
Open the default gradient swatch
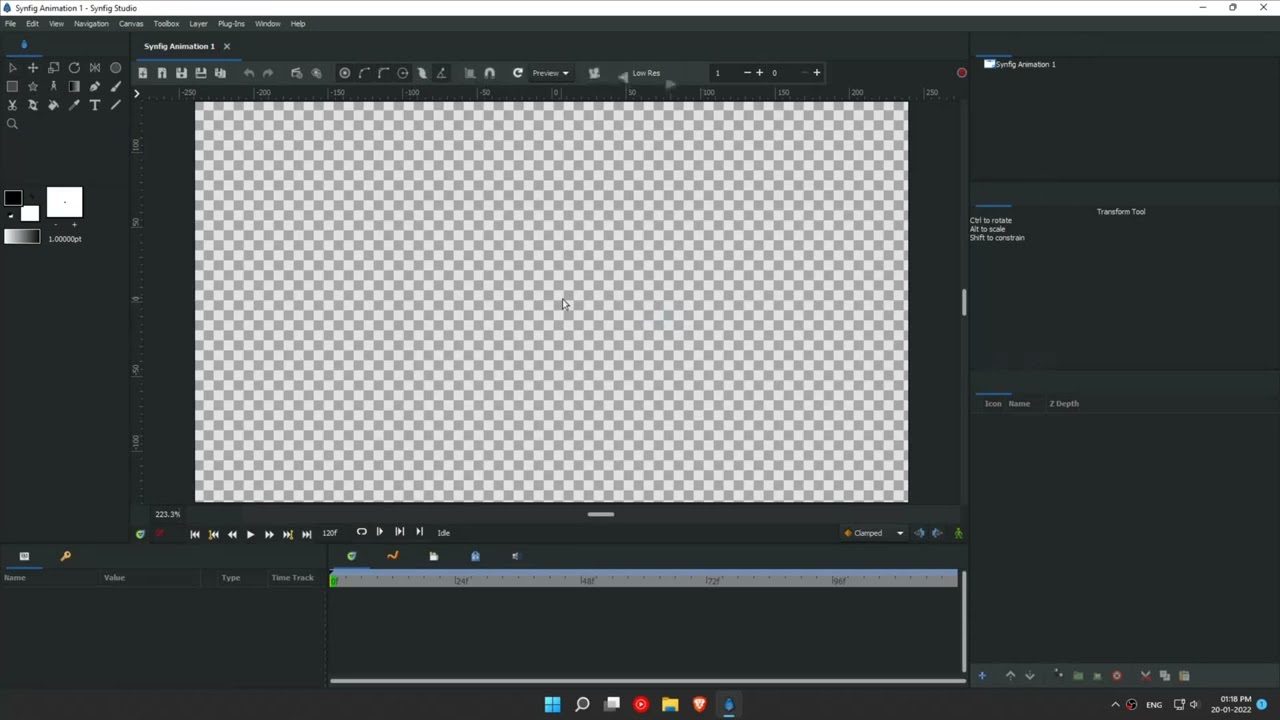[x=22, y=237]
